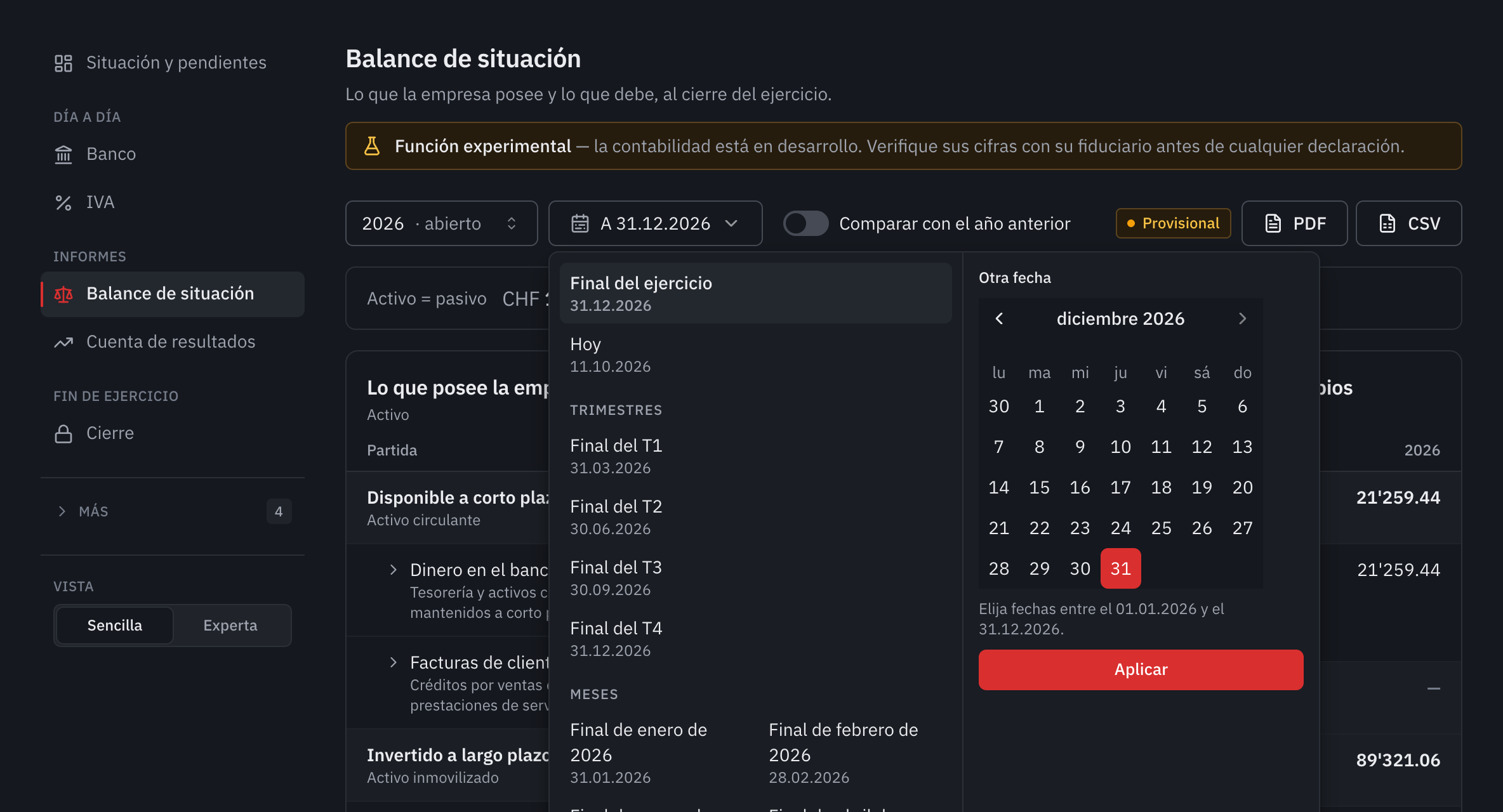Click the PDF document icon
The image size is (1503, 812).
click(x=1273, y=223)
